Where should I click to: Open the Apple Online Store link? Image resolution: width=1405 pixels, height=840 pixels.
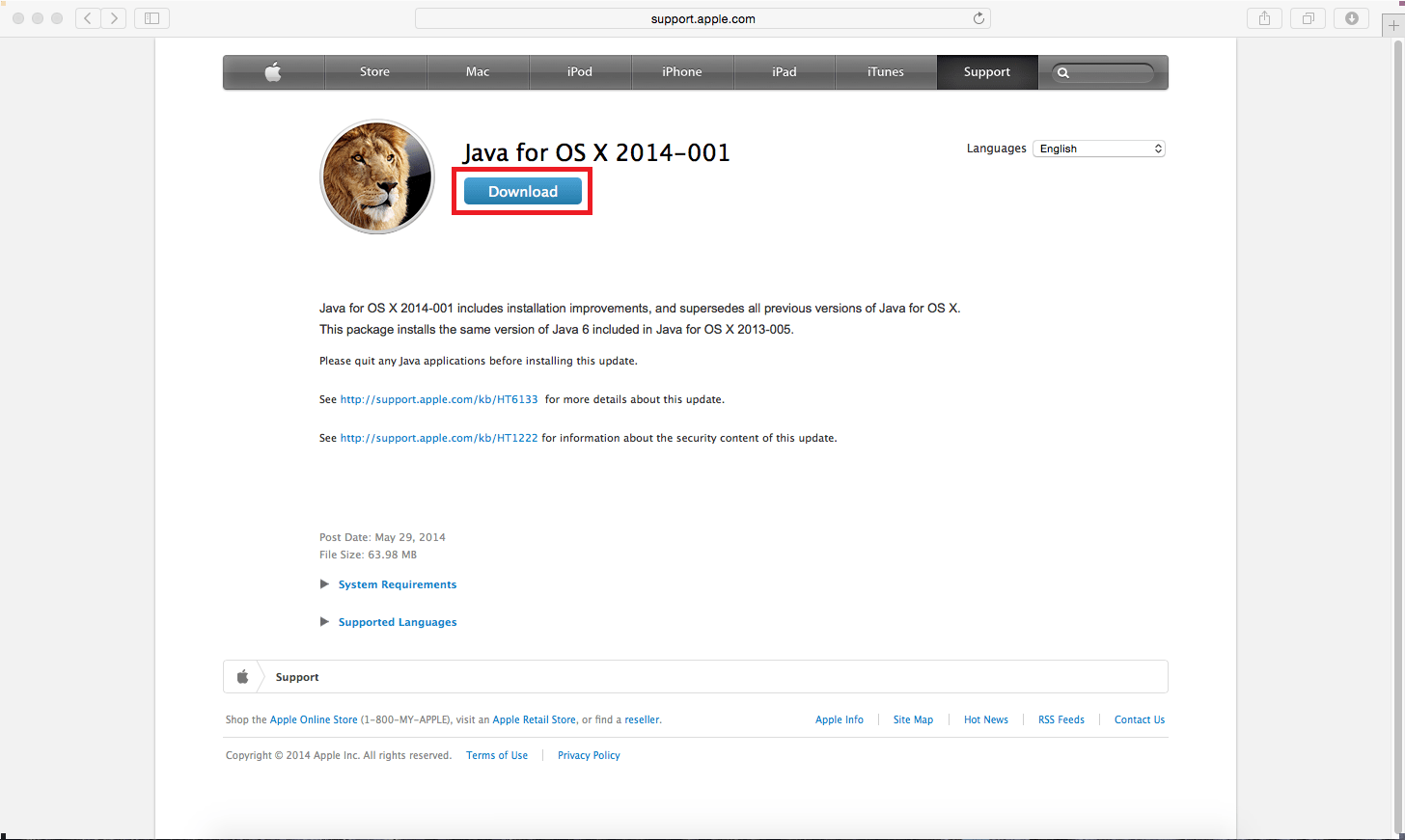pyautogui.click(x=314, y=719)
